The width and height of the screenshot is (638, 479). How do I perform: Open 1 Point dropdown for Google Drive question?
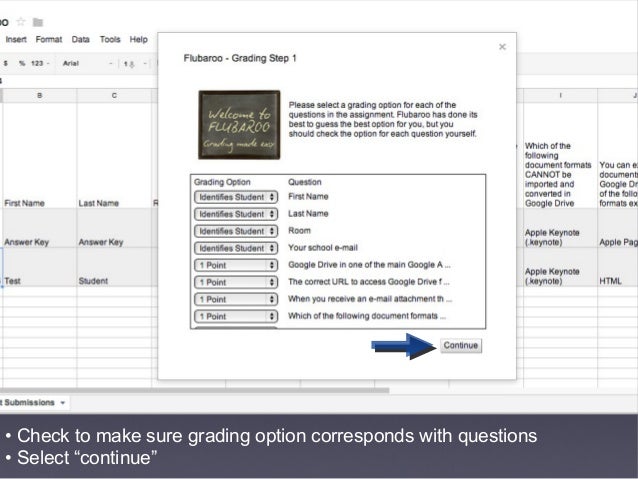pos(236,265)
